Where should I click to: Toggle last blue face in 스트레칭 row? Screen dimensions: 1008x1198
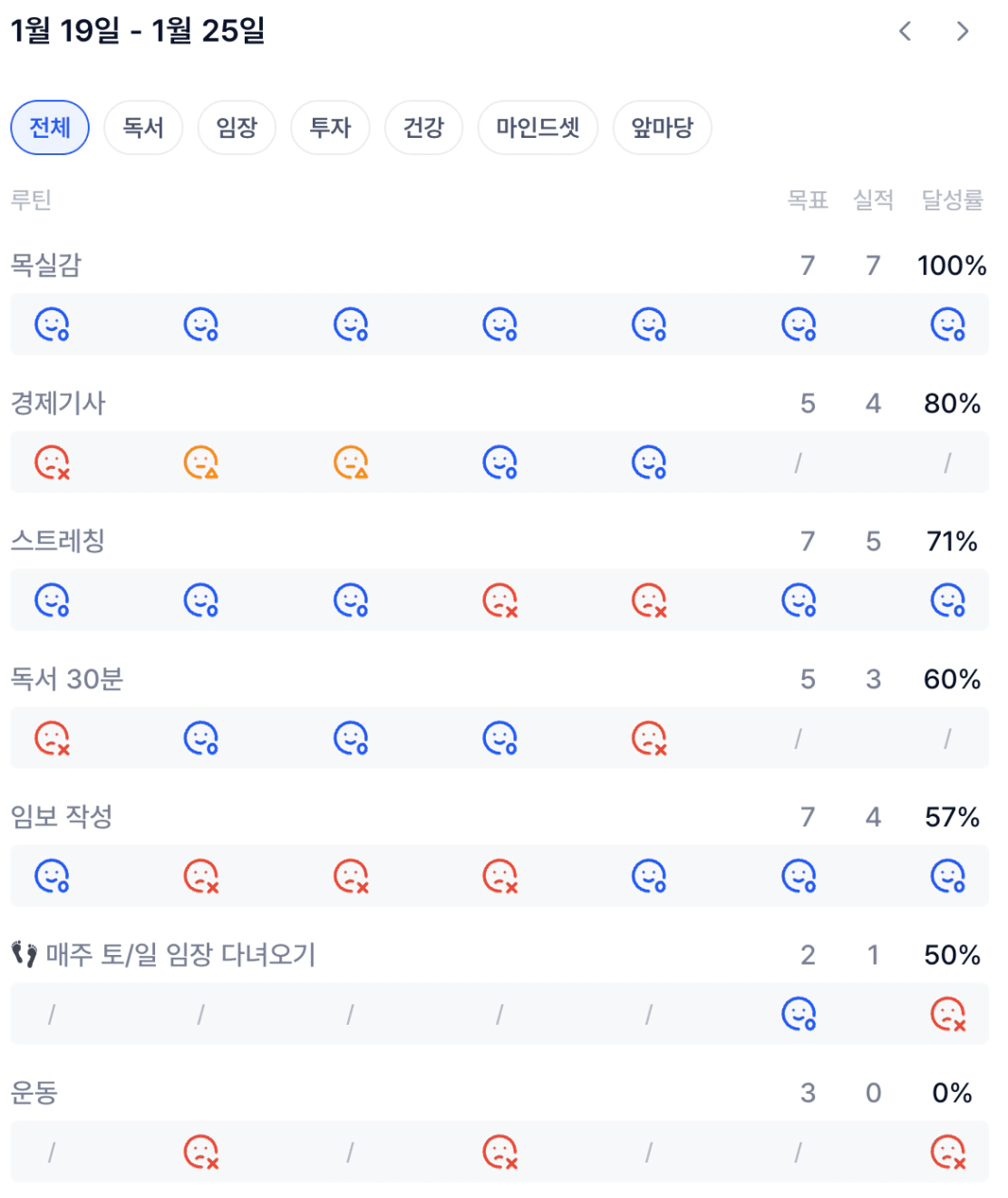pyautogui.click(x=948, y=600)
